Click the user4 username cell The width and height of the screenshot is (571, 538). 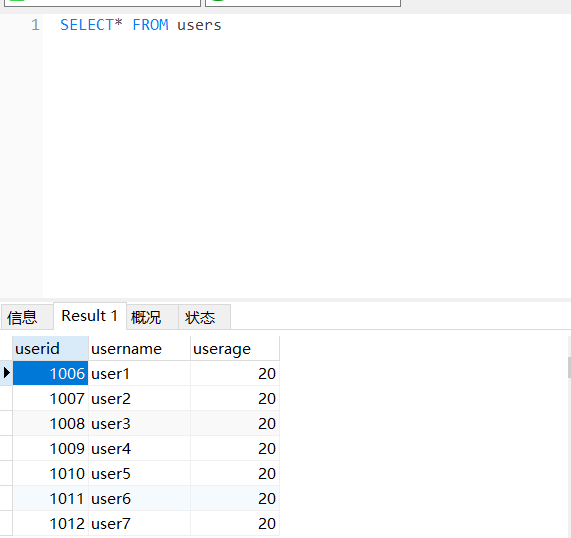point(139,448)
